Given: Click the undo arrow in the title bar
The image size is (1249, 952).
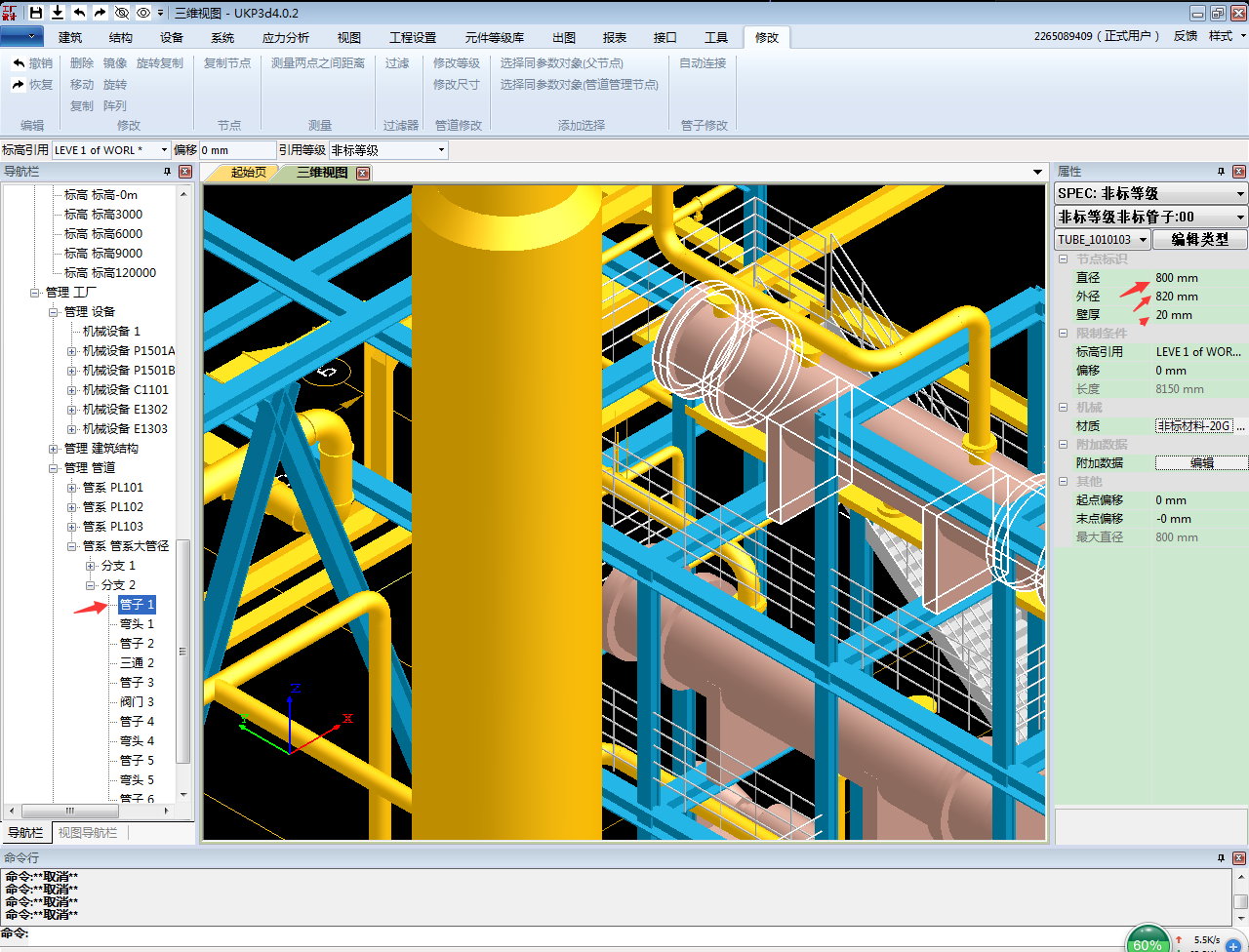Looking at the screenshot, I should click(x=79, y=13).
